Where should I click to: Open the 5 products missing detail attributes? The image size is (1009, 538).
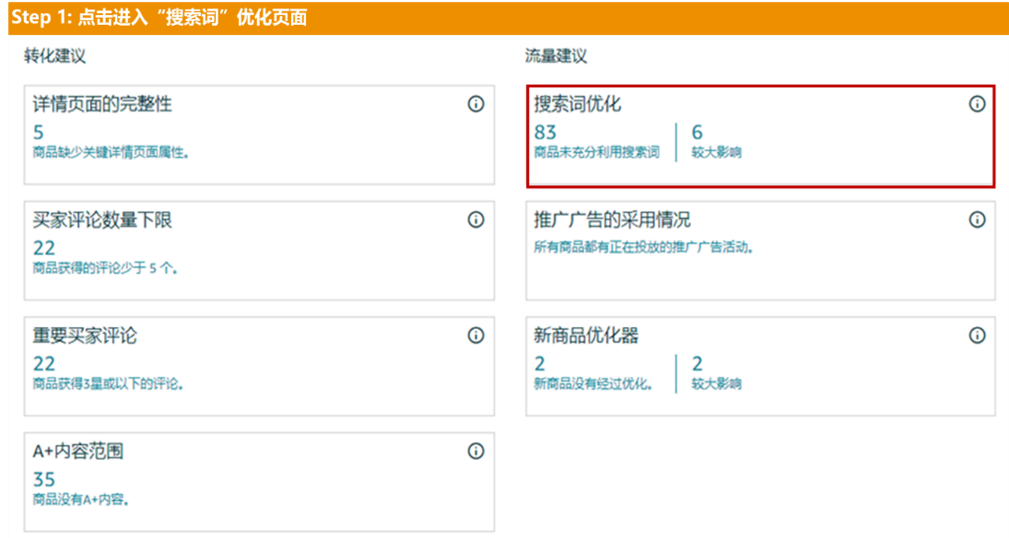click(39, 132)
